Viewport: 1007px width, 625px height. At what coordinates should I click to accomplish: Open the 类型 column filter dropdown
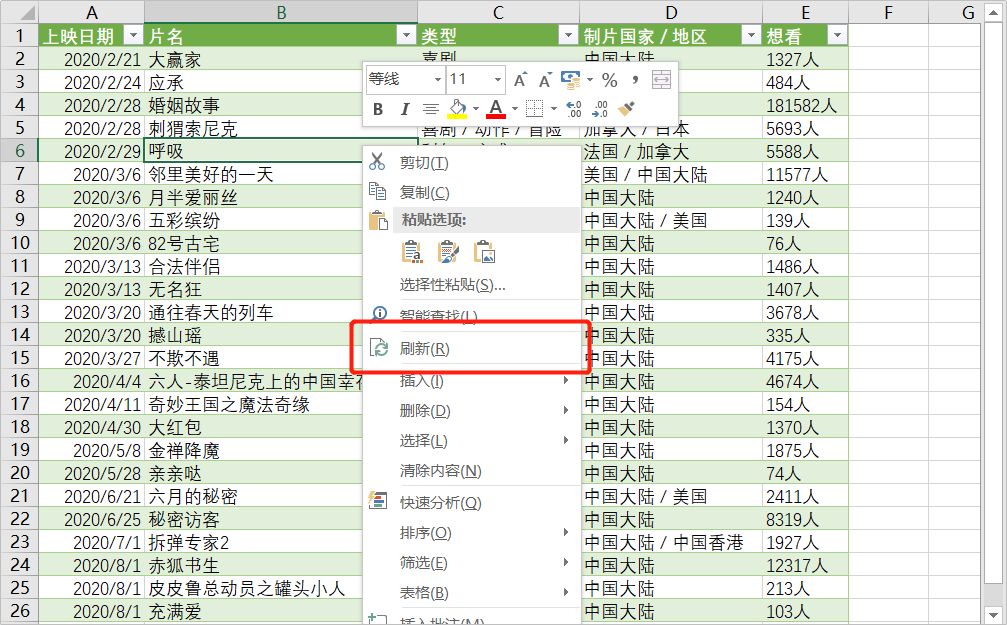click(568, 35)
